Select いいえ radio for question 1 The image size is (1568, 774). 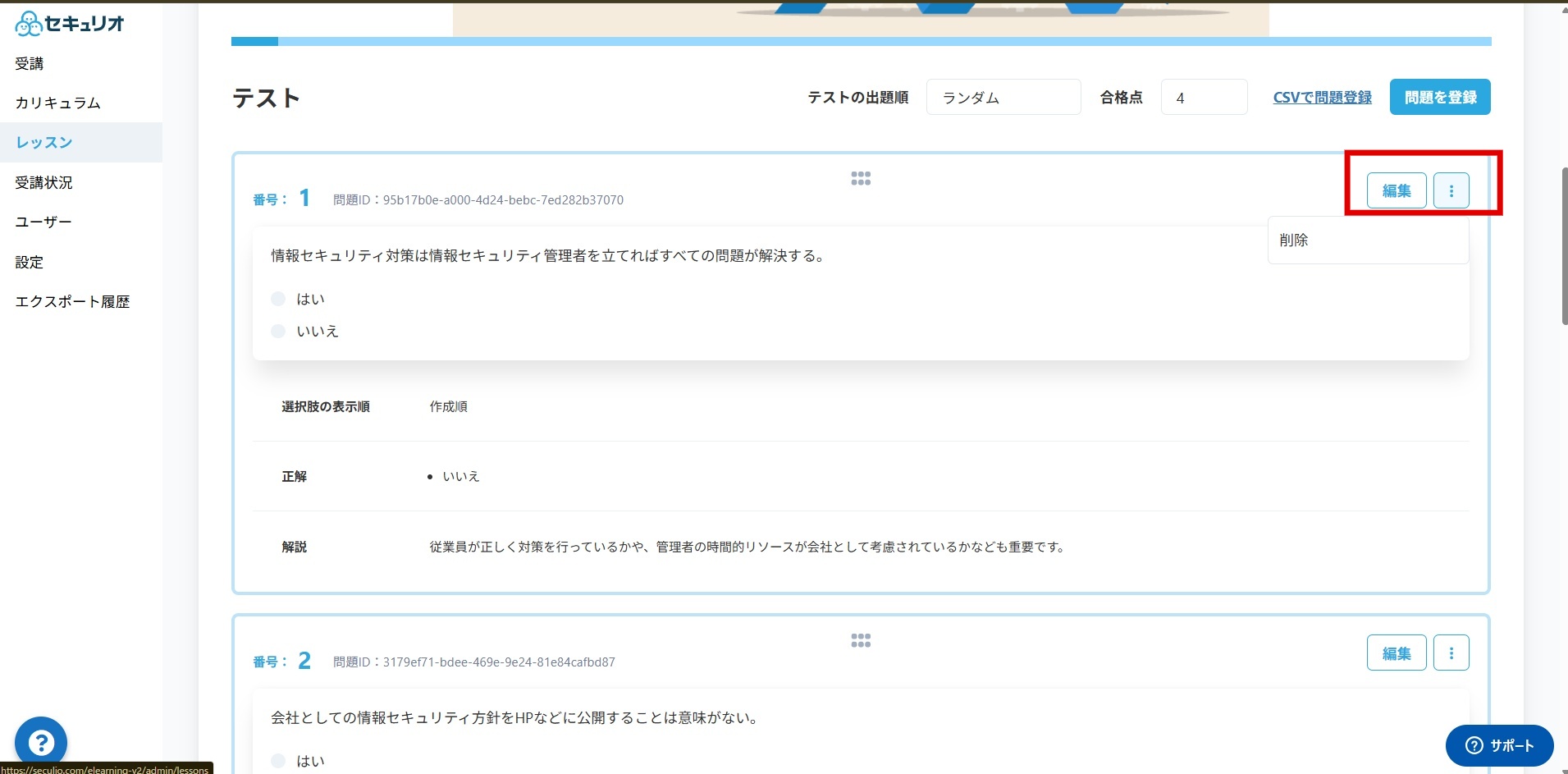pyautogui.click(x=278, y=331)
